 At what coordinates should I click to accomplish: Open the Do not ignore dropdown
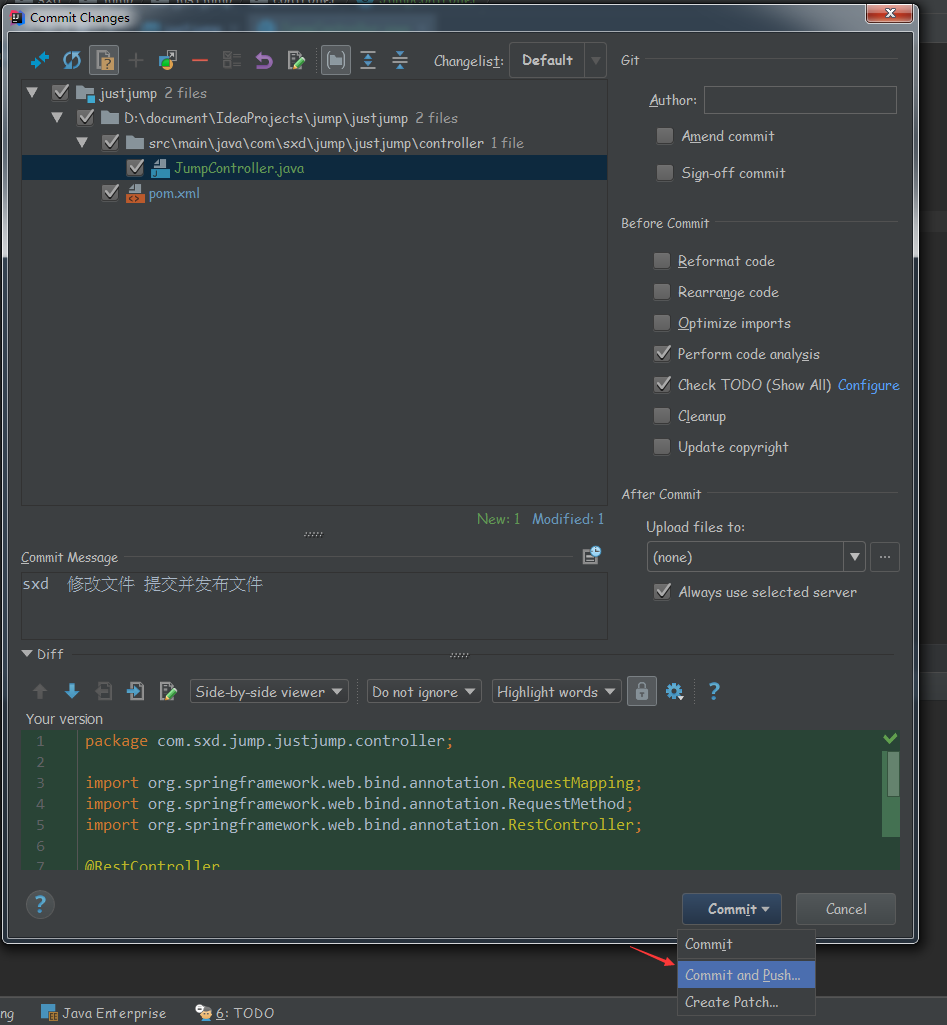[x=424, y=692]
